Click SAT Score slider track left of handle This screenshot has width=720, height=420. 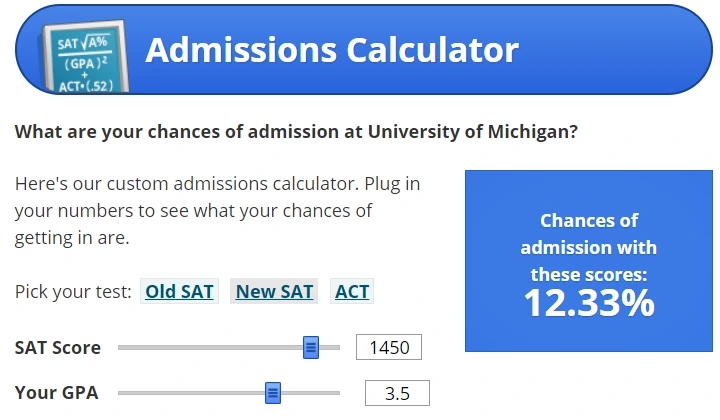coord(210,347)
